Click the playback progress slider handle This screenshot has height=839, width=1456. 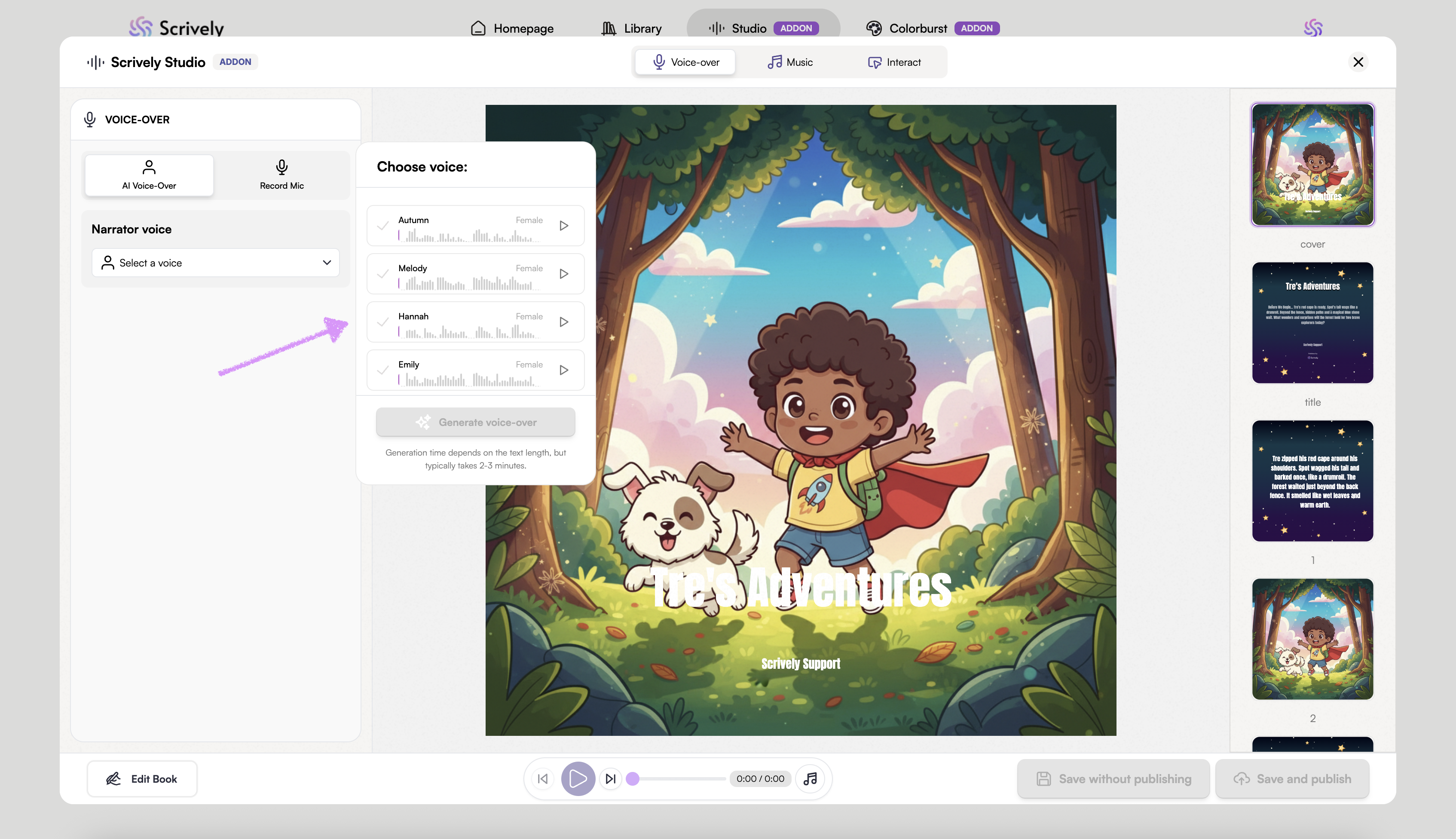[633, 778]
